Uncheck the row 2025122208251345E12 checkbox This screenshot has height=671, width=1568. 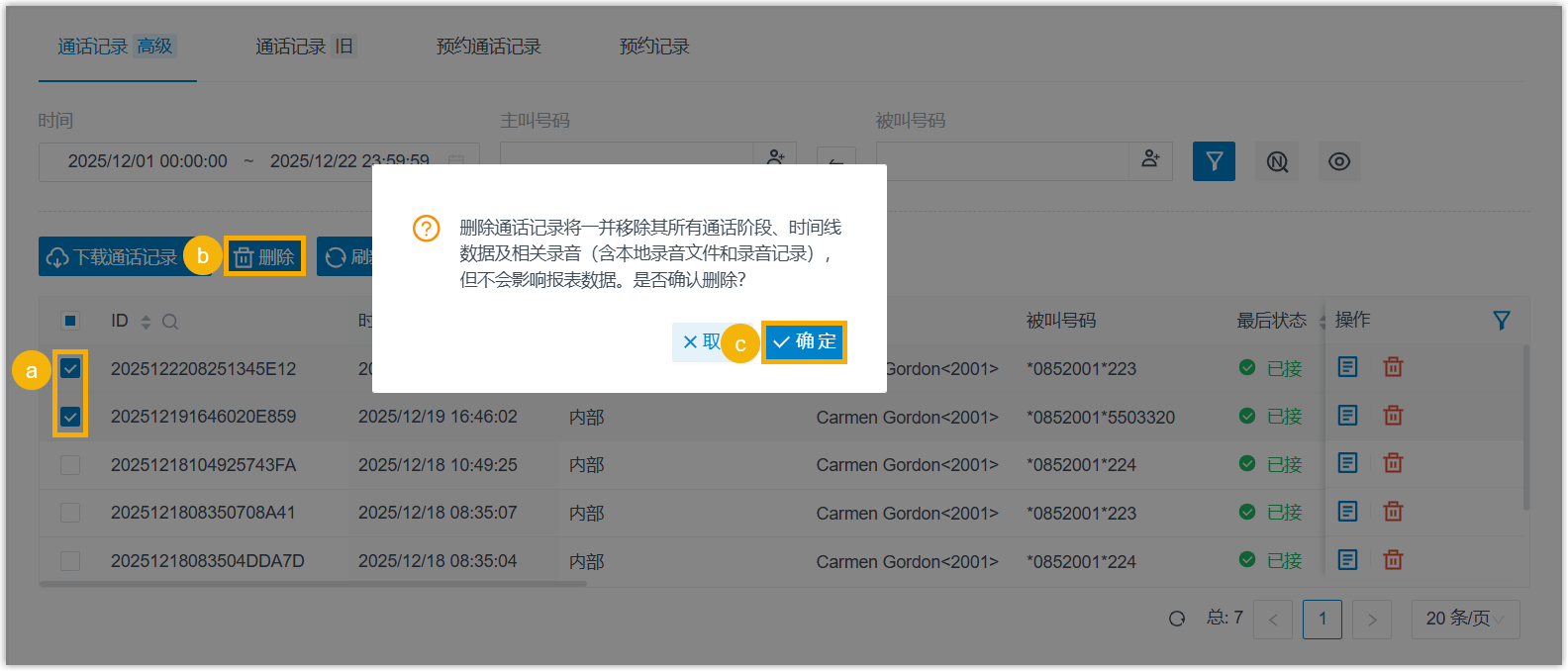pos(70,368)
